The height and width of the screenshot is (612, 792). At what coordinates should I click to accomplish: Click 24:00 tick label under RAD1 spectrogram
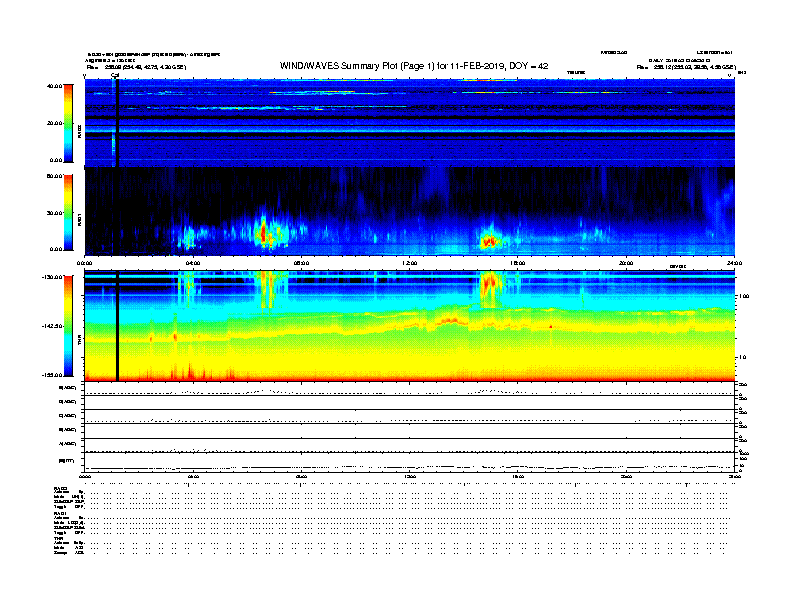click(734, 263)
